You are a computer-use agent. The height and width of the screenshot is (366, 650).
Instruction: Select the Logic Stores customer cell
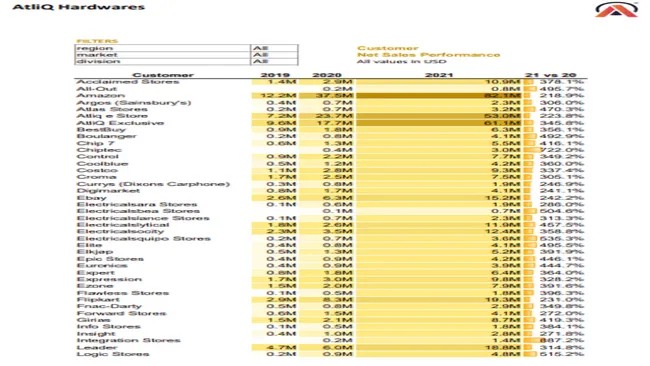tap(112, 354)
